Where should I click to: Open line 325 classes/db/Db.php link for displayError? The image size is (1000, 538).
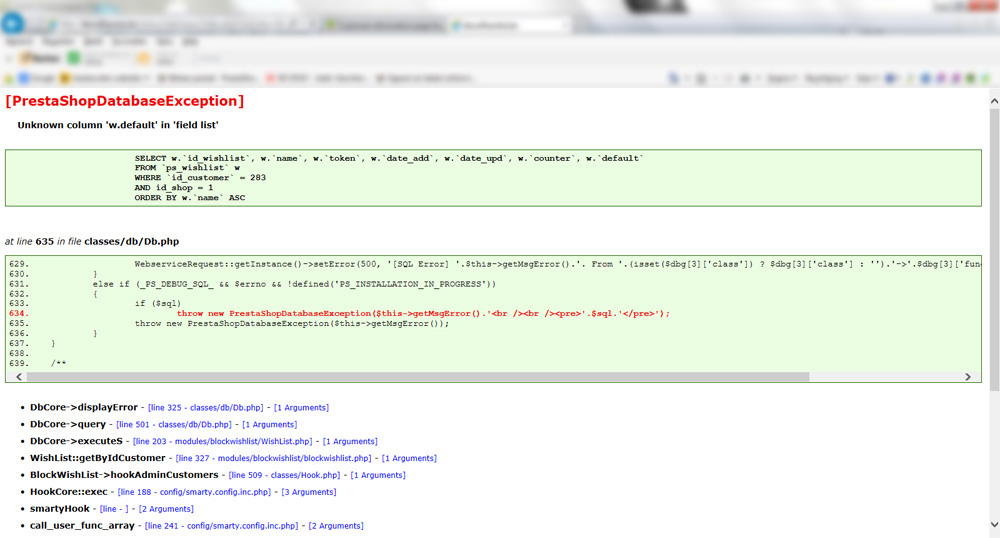(205, 407)
